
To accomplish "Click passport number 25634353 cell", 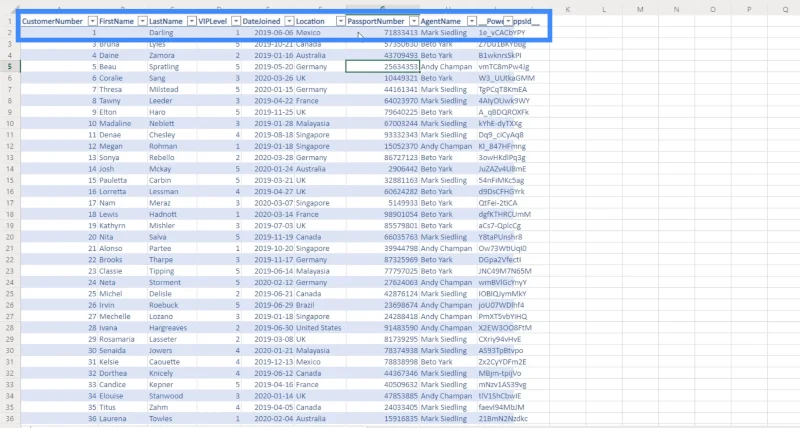I will point(383,66).
